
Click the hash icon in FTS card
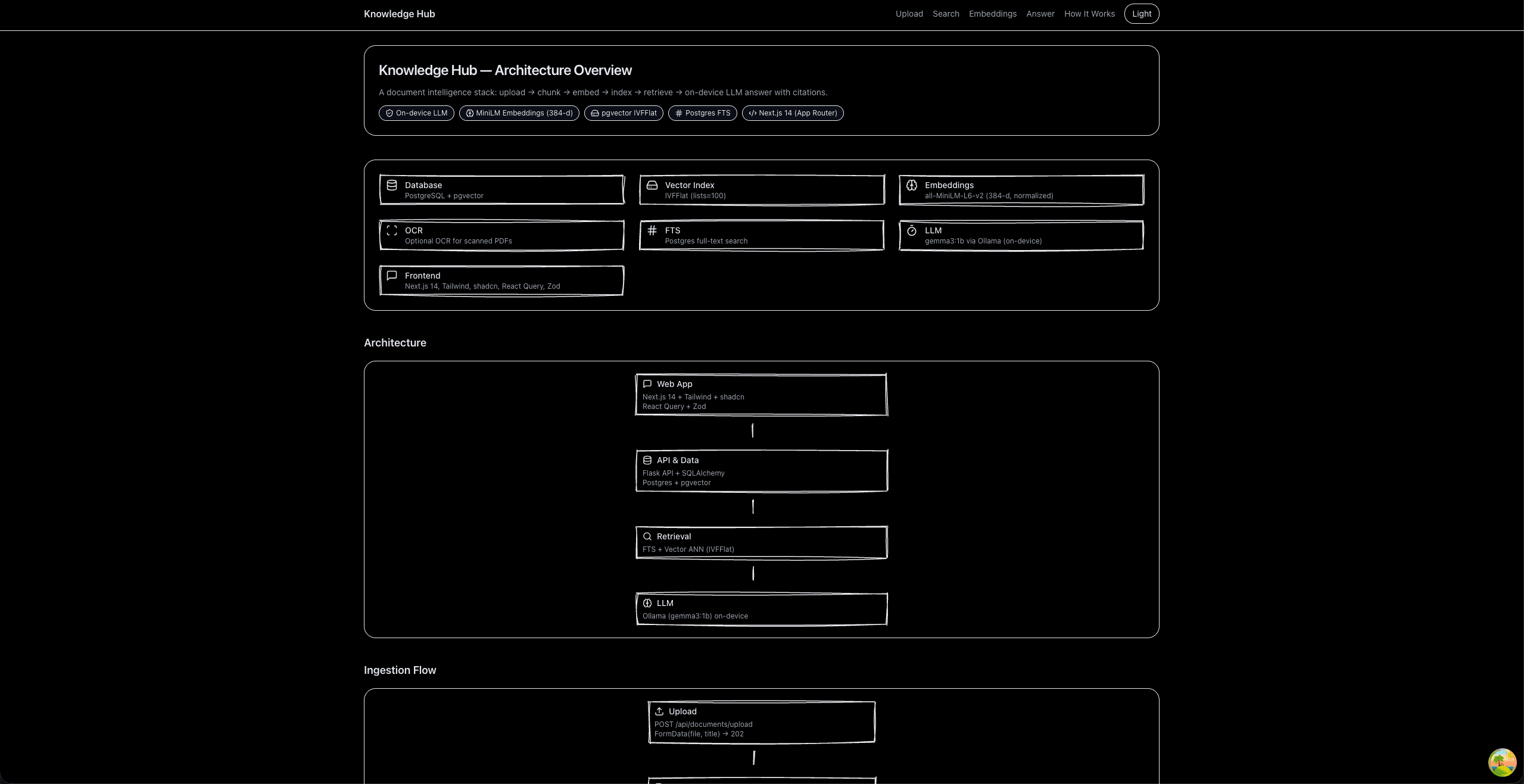652,230
